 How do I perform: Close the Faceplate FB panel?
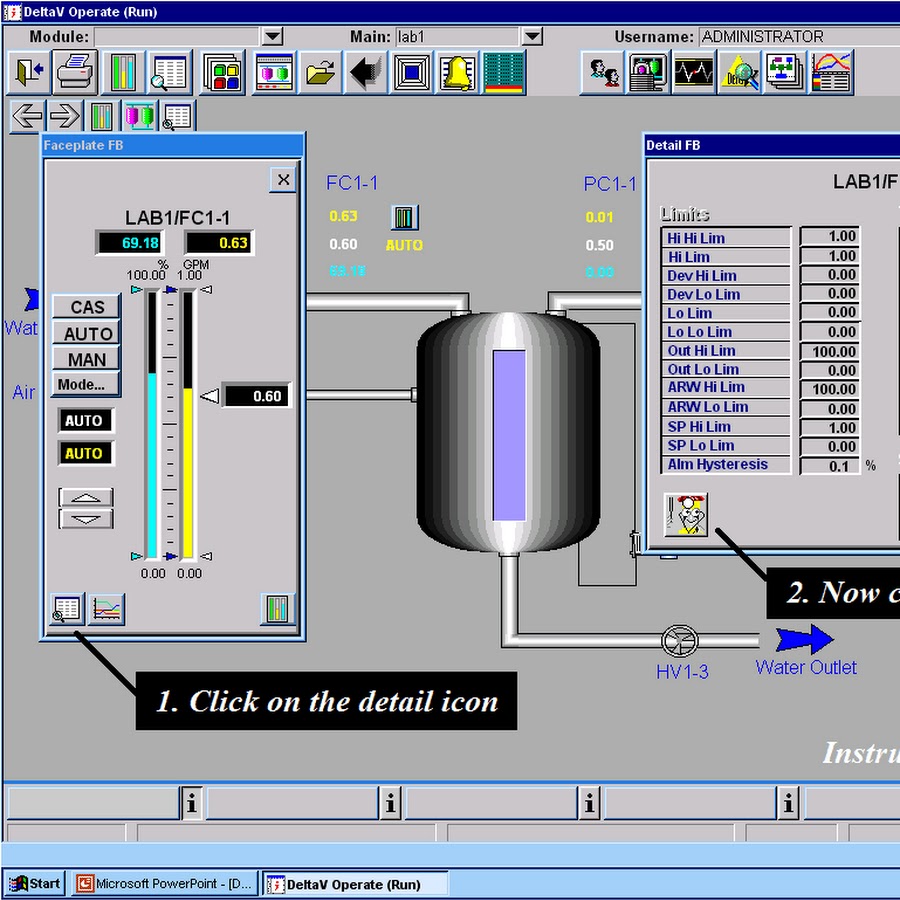pos(283,180)
